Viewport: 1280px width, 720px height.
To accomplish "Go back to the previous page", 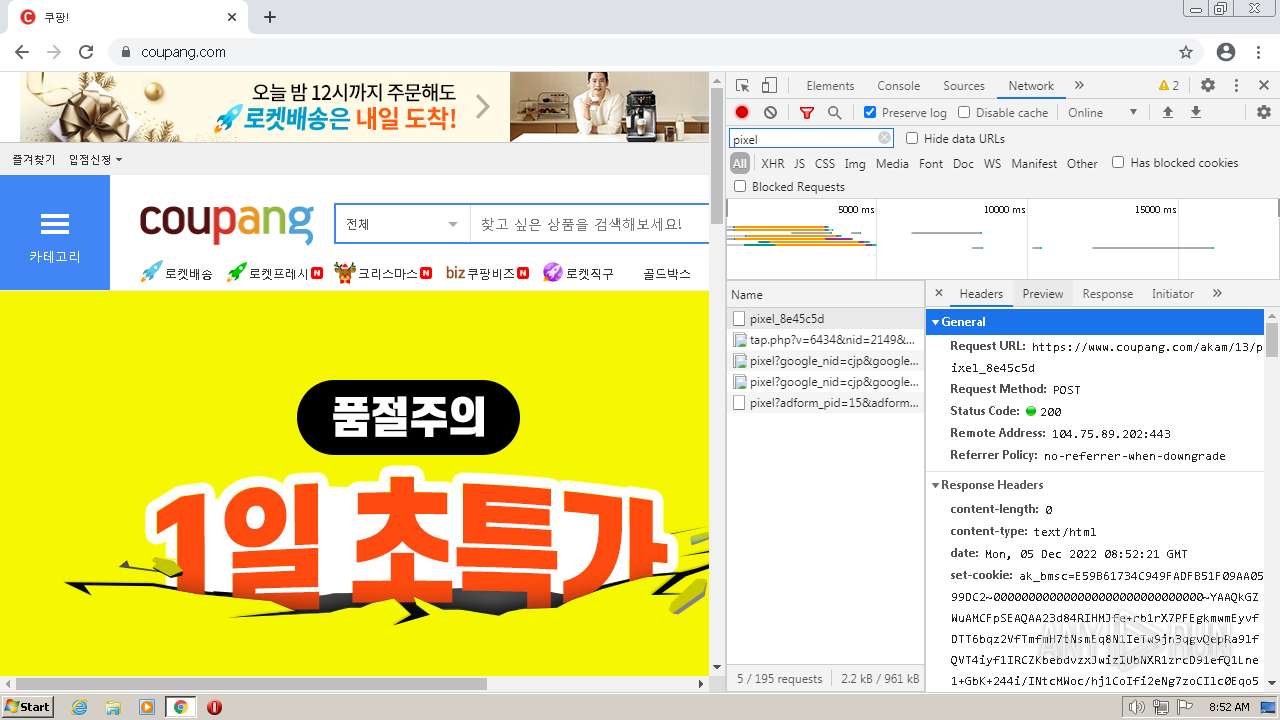I will pos(22,52).
